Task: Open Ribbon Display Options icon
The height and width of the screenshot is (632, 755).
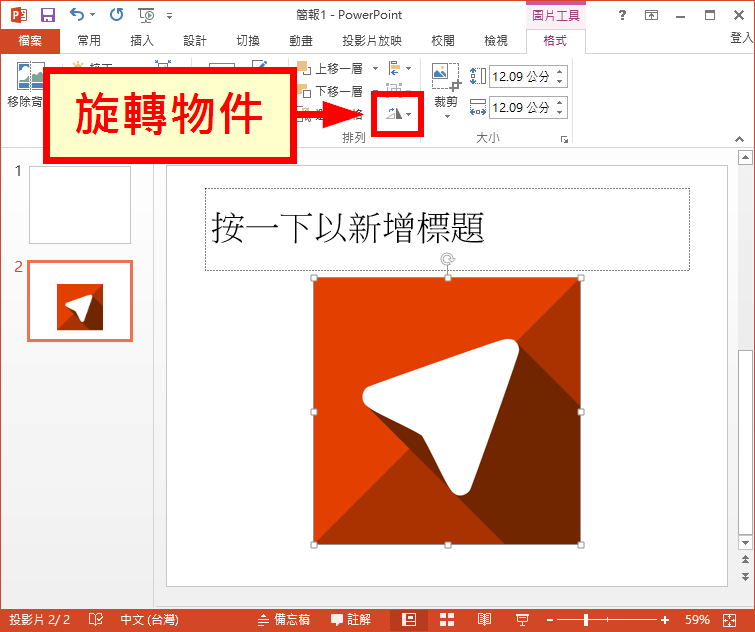Action: pyautogui.click(x=651, y=15)
